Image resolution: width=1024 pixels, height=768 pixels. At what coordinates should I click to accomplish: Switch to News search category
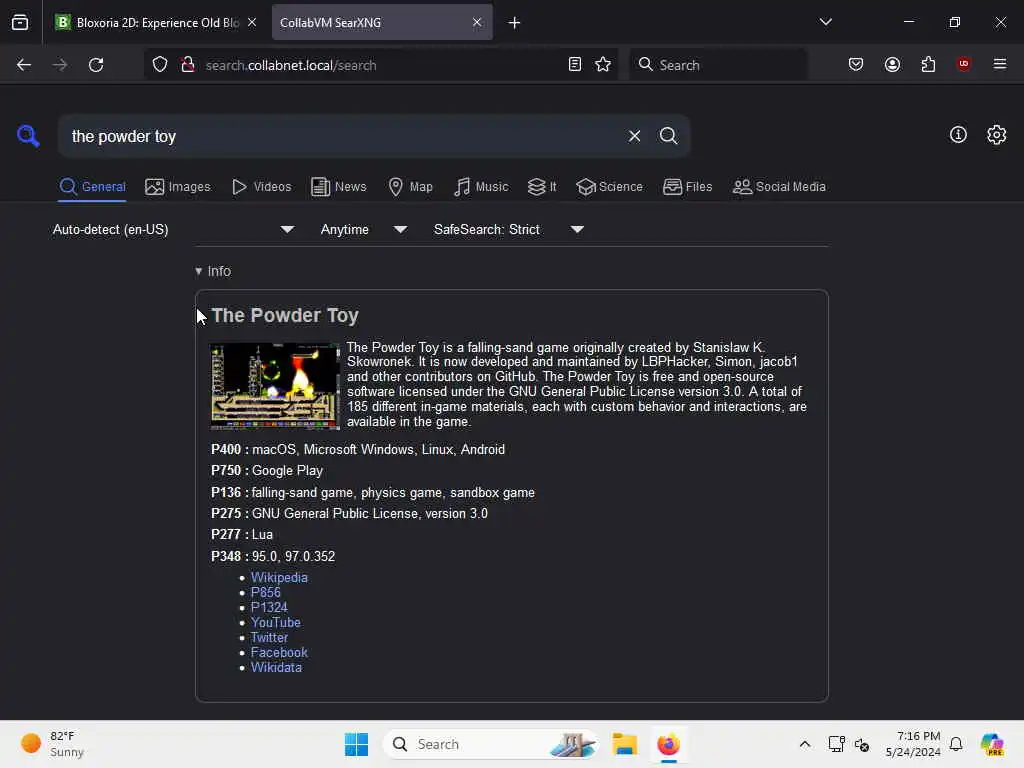click(x=338, y=187)
